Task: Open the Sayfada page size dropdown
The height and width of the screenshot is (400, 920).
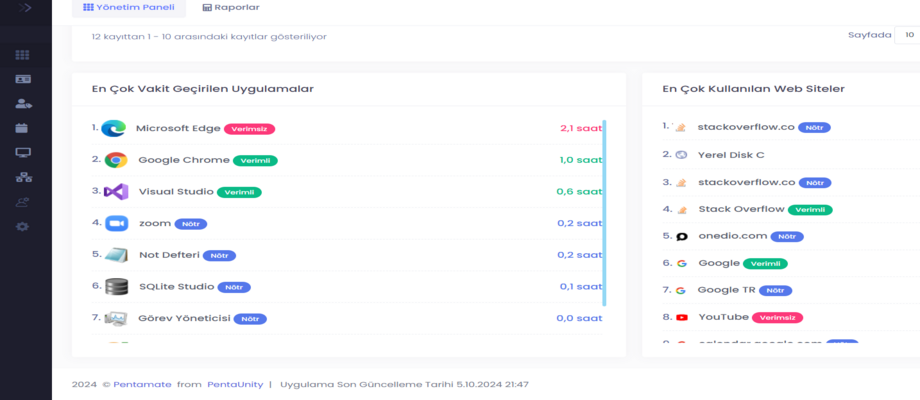Action: 908,35
